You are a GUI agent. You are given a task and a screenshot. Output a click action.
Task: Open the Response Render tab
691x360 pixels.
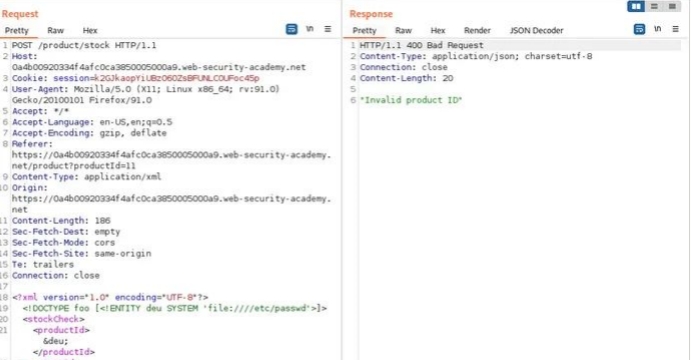click(477, 30)
